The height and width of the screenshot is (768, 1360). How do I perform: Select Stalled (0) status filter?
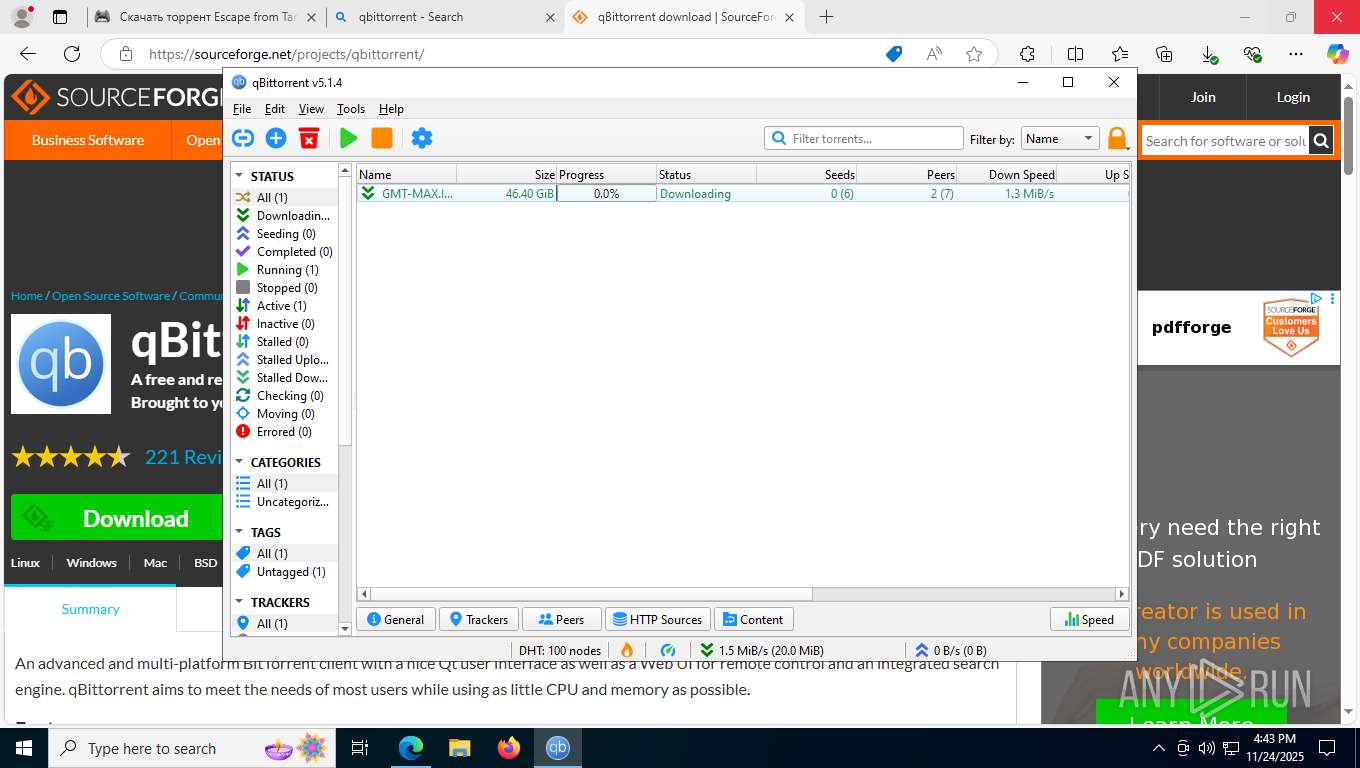[x=284, y=341]
